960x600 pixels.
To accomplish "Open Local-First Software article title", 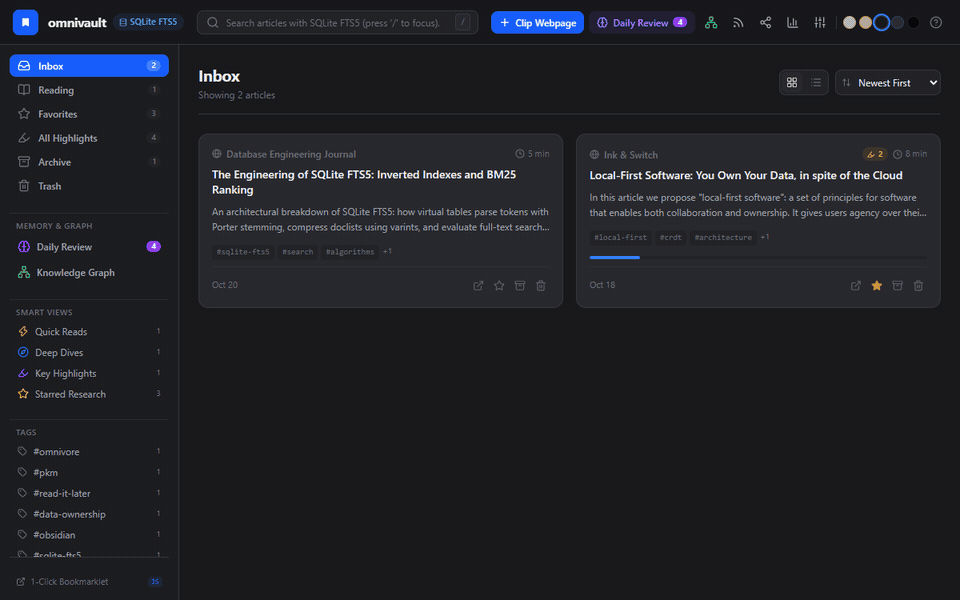I will 746,175.
